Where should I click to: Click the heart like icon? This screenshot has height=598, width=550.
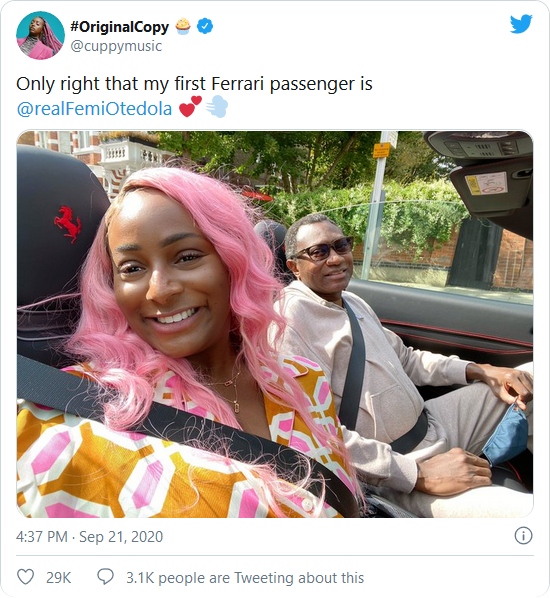coord(26,577)
